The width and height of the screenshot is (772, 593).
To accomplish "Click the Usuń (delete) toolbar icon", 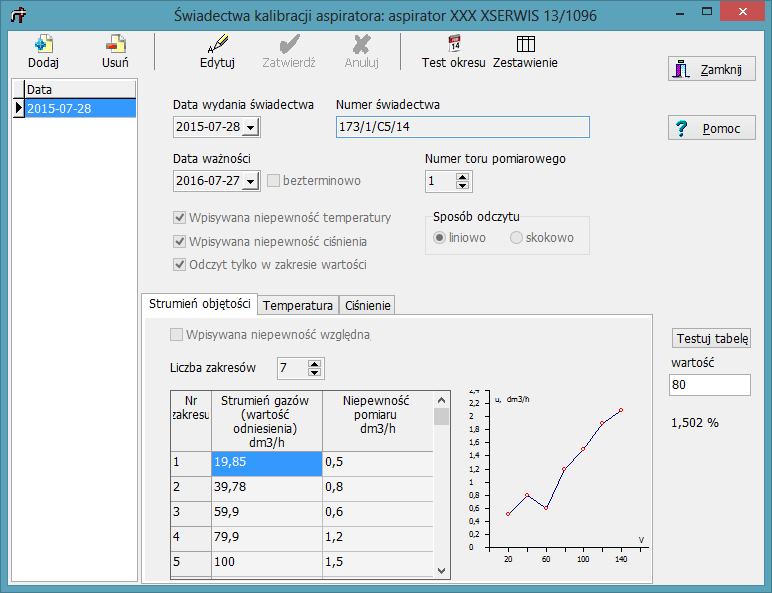I will [116, 44].
